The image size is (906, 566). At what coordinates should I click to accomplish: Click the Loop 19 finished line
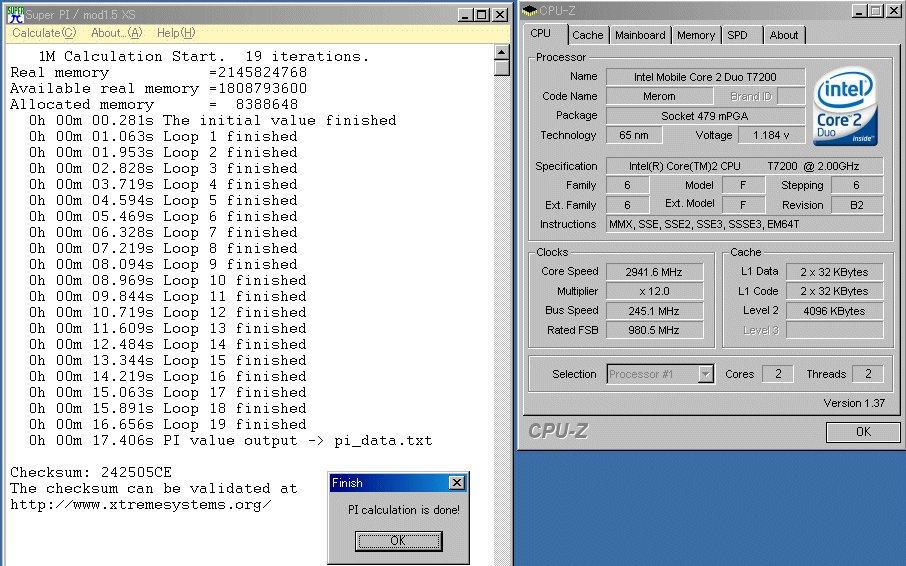pyautogui.click(x=168, y=424)
